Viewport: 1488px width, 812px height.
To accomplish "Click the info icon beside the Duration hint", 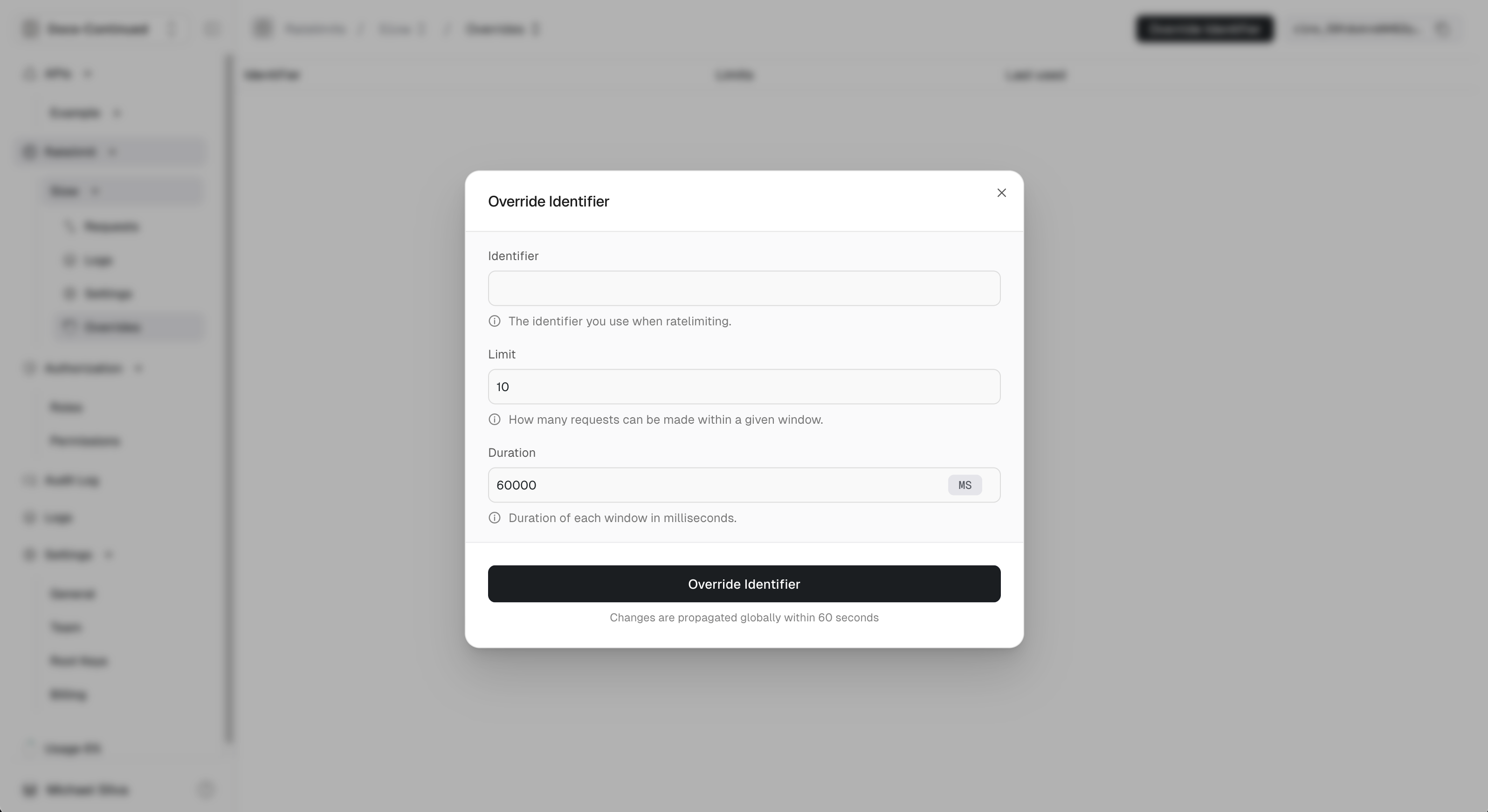I will (x=495, y=517).
